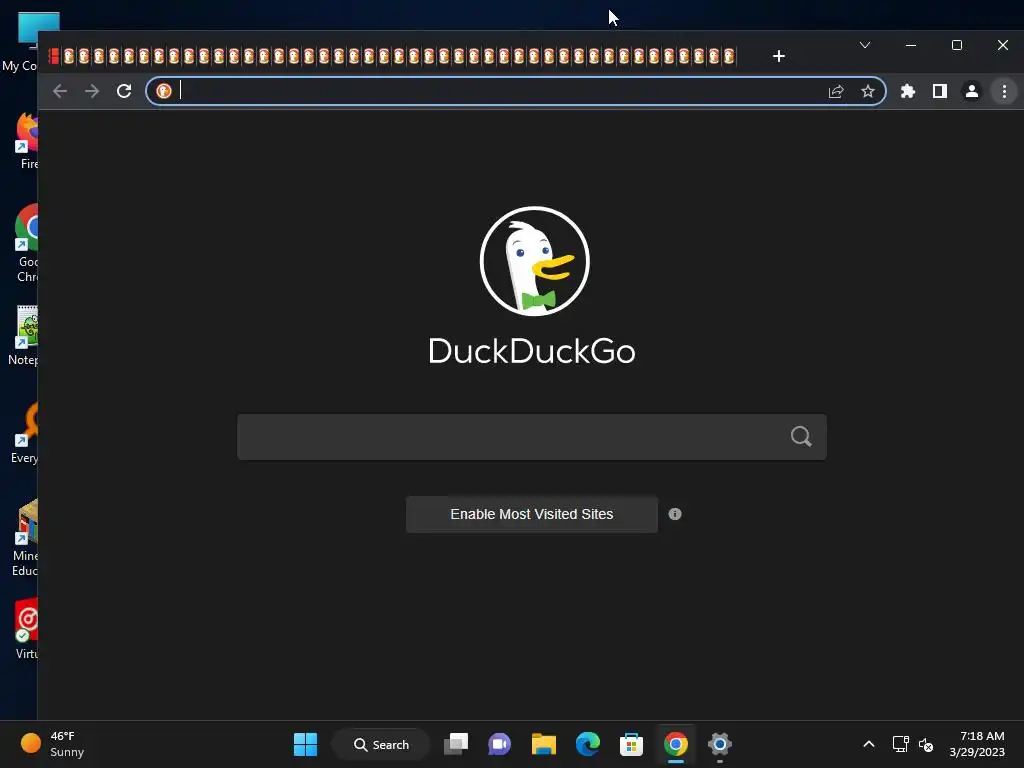Launch Microsoft Edge from the taskbar
This screenshot has width=1024, height=768.
click(x=588, y=744)
